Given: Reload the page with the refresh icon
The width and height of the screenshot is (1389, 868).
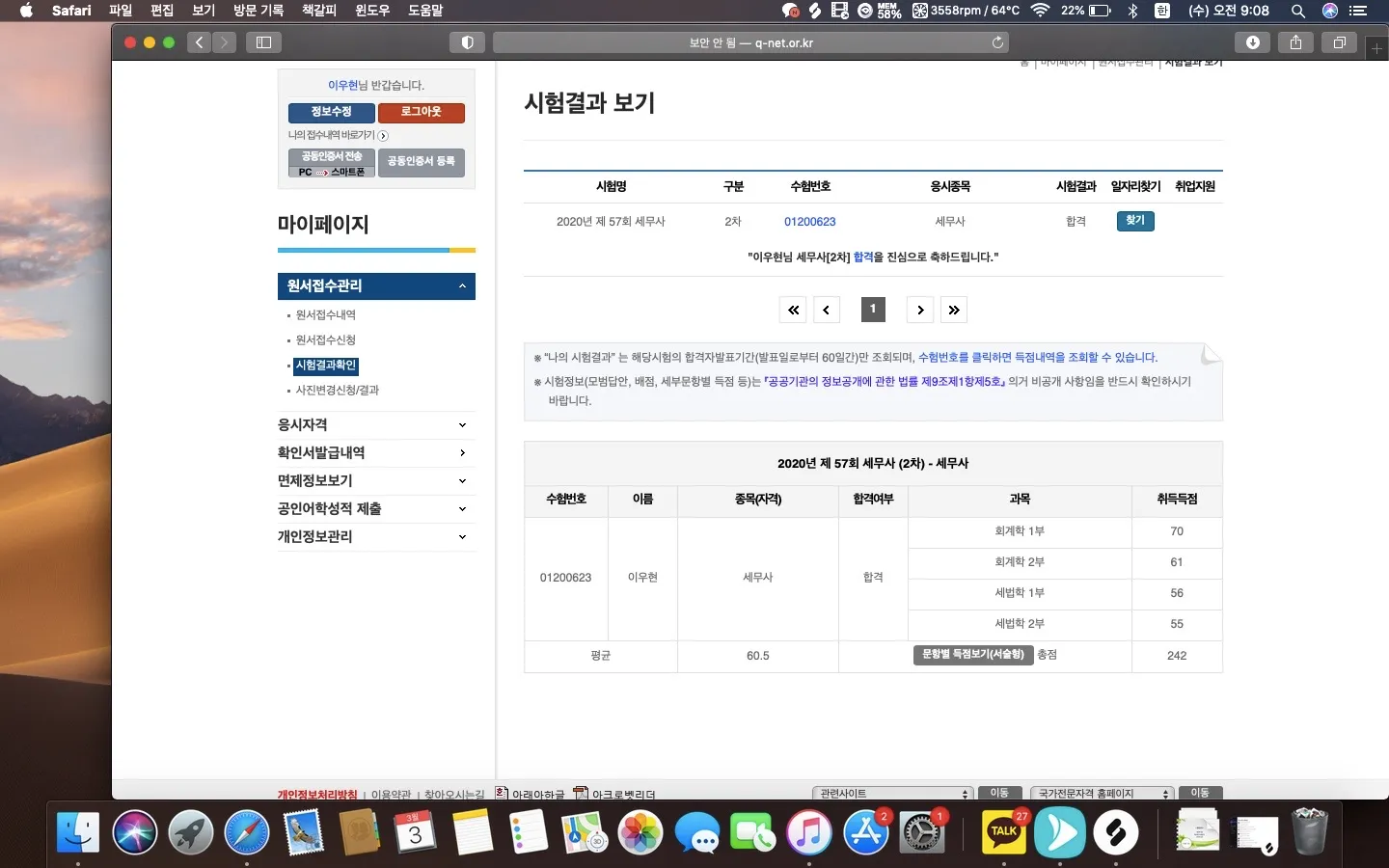Looking at the screenshot, I should (x=997, y=42).
